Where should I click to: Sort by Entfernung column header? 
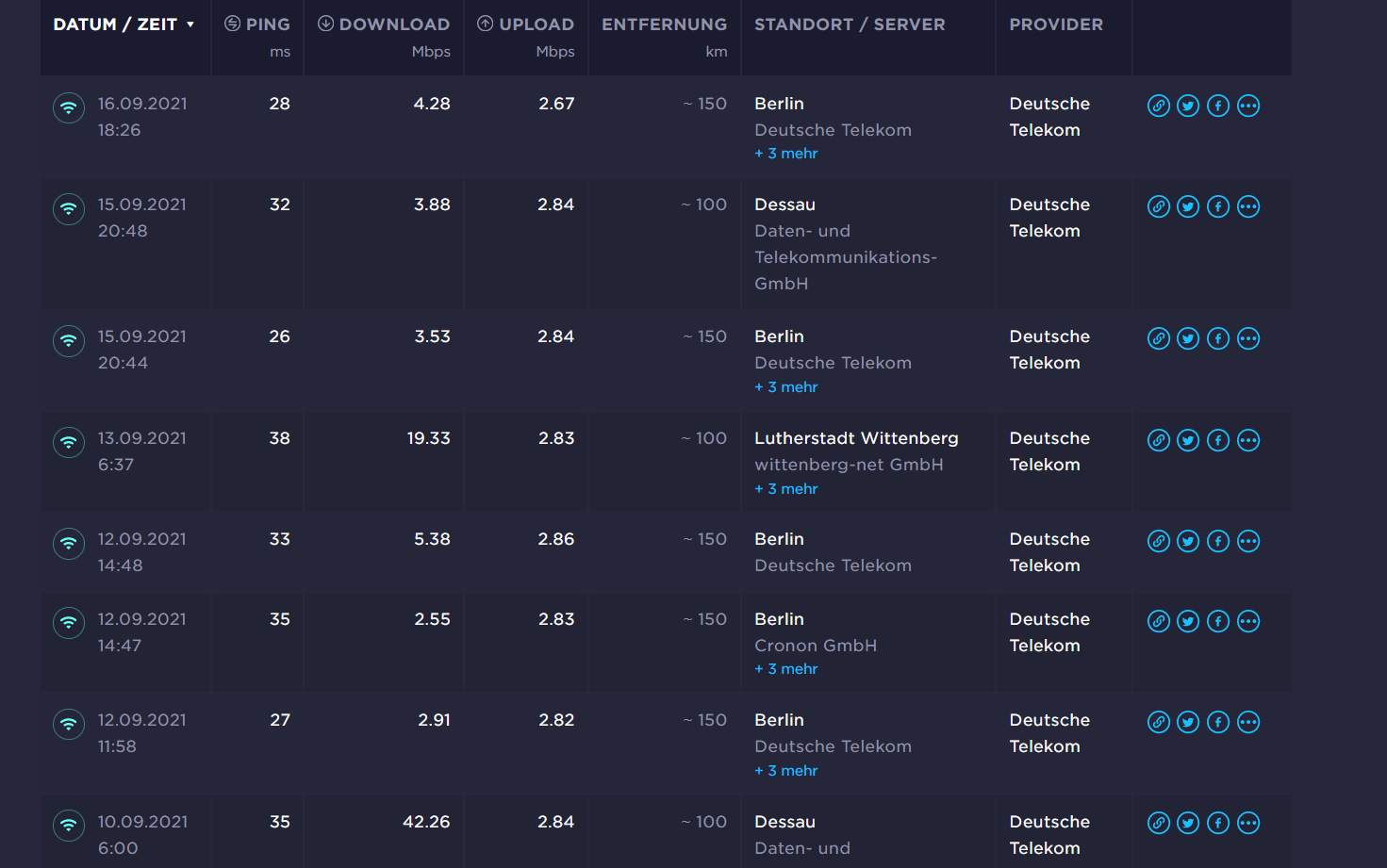[x=664, y=25]
